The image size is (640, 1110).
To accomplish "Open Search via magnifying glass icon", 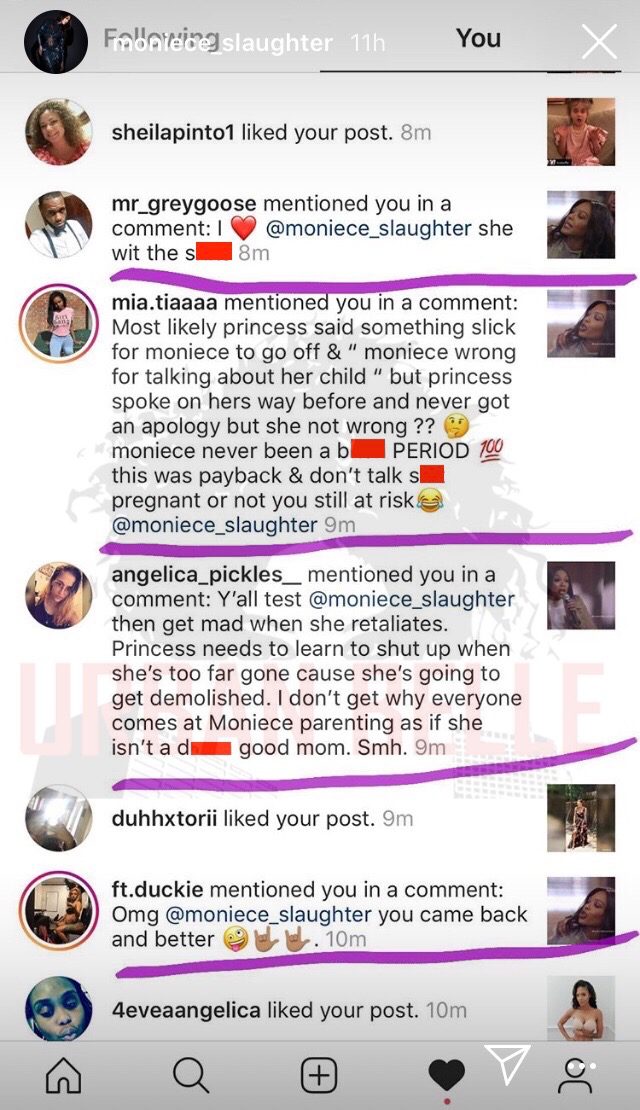I will coord(191,1077).
